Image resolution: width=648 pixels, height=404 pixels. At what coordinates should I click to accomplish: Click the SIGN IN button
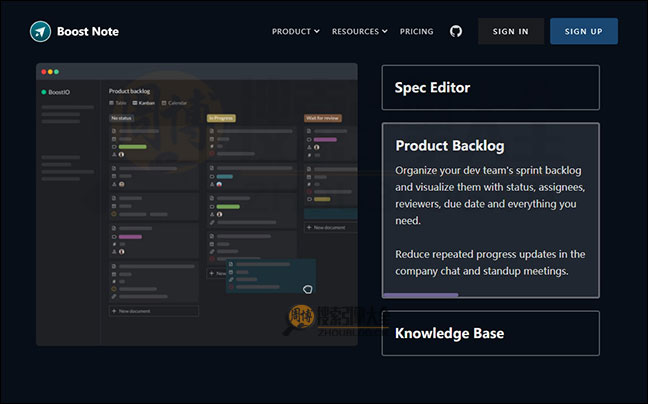pos(511,31)
